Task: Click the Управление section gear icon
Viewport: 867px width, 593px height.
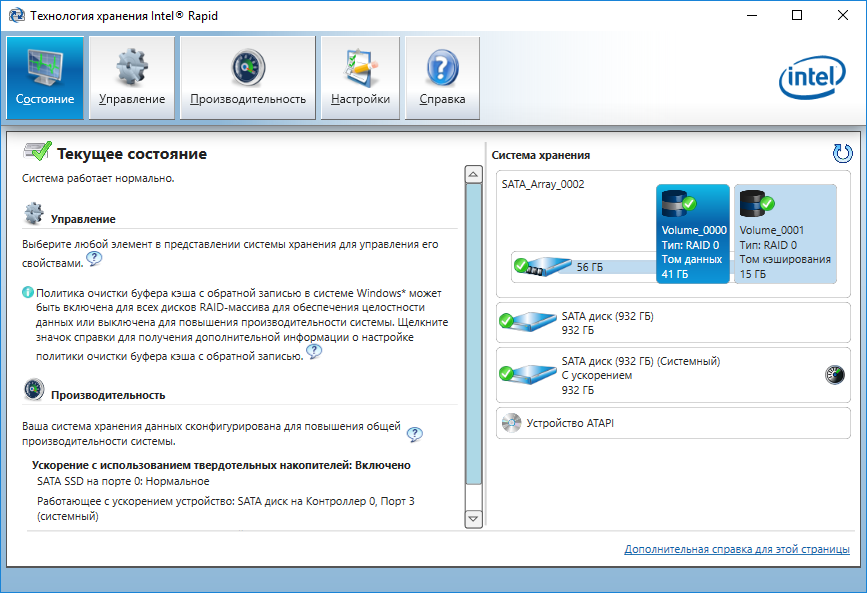Action: 34,214
